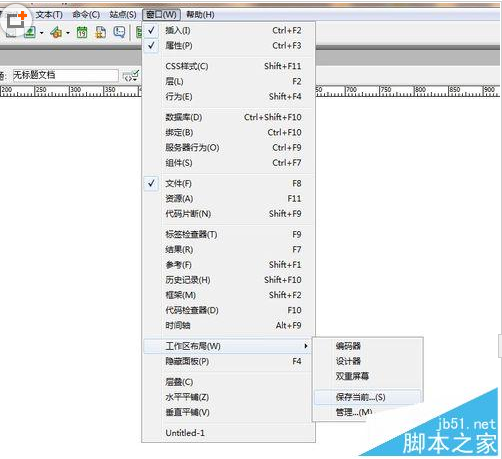Select 编码器 workspace layout

[x=368, y=346]
